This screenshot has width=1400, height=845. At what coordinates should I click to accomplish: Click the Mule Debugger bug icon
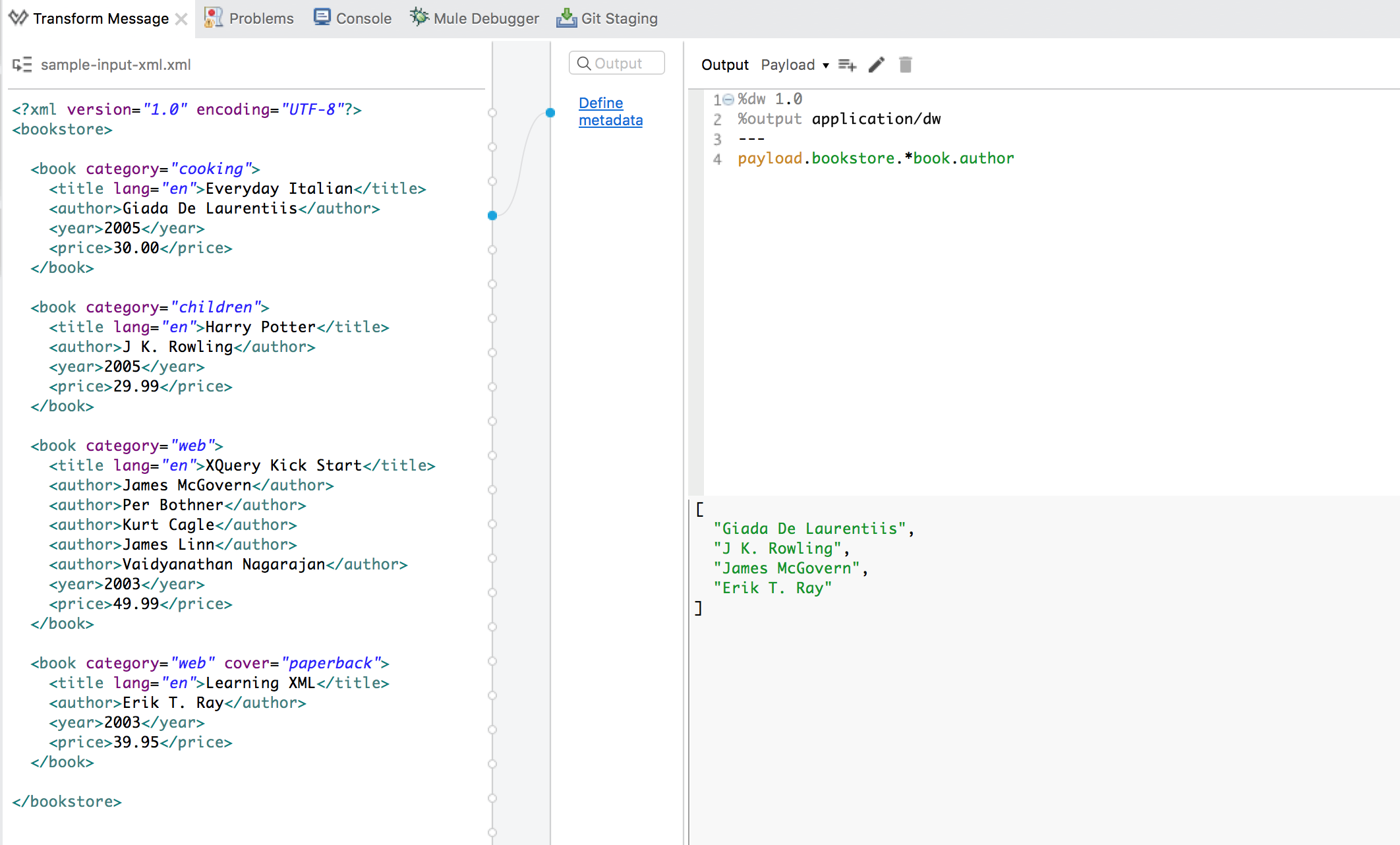coord(419,17)
